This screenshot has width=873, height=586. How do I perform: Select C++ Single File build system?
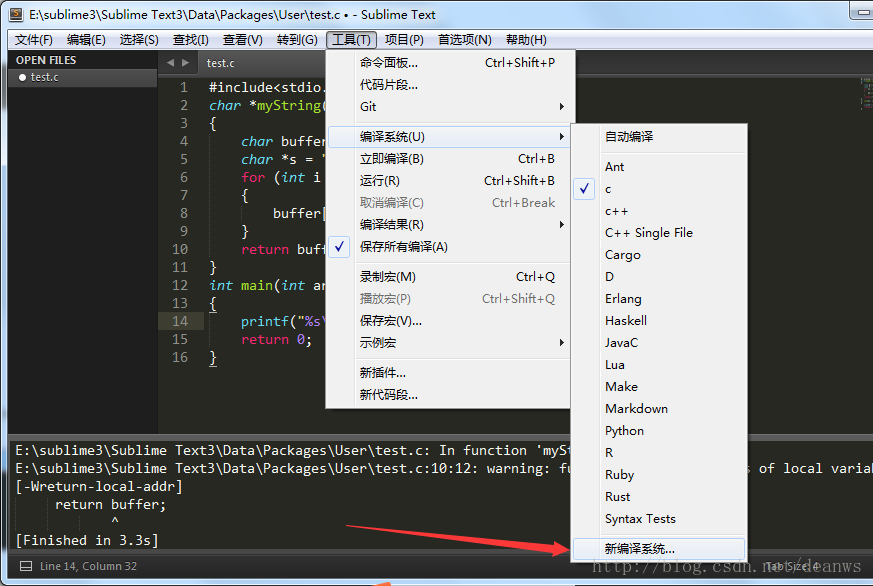pos(659,233)
